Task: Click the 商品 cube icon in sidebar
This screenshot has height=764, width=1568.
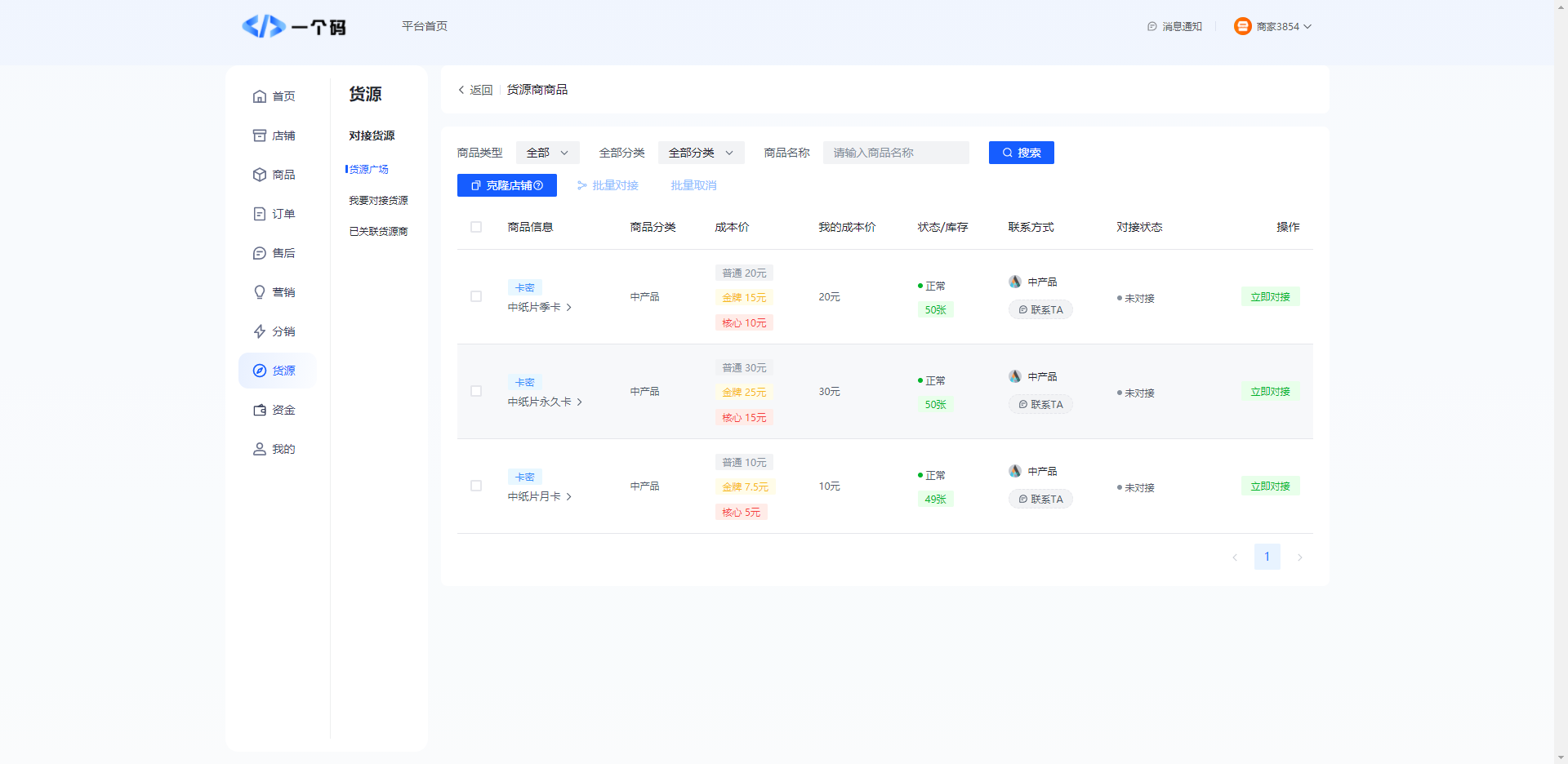Action: click(260, 175)
